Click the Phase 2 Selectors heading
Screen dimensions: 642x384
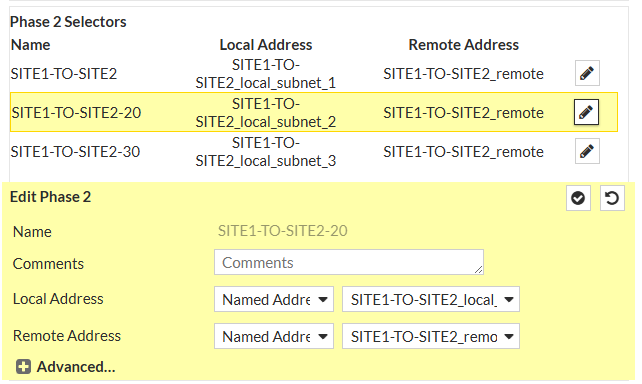[68, 22]
